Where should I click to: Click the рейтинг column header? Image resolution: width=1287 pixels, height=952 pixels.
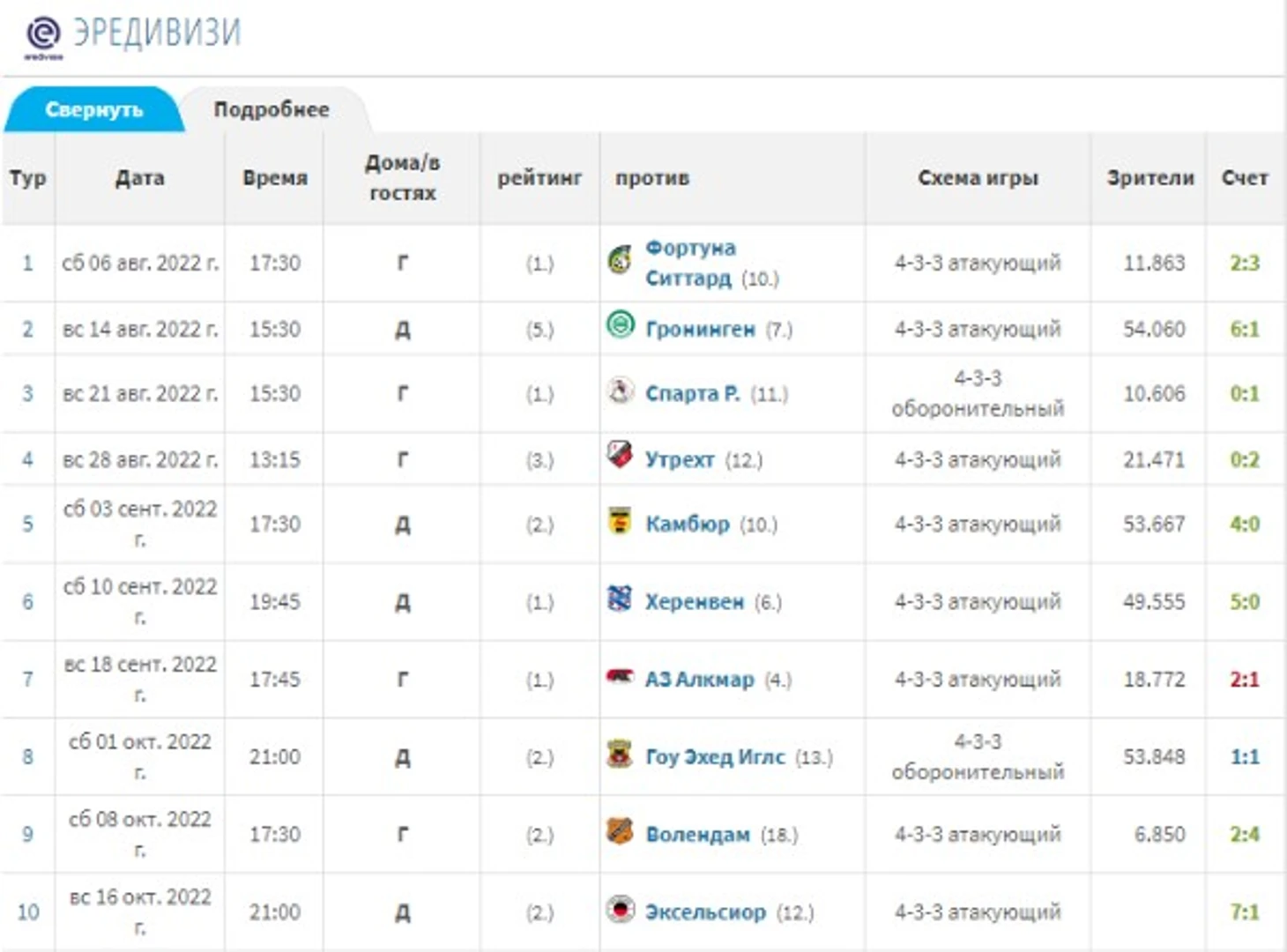(x=539, y=177)
